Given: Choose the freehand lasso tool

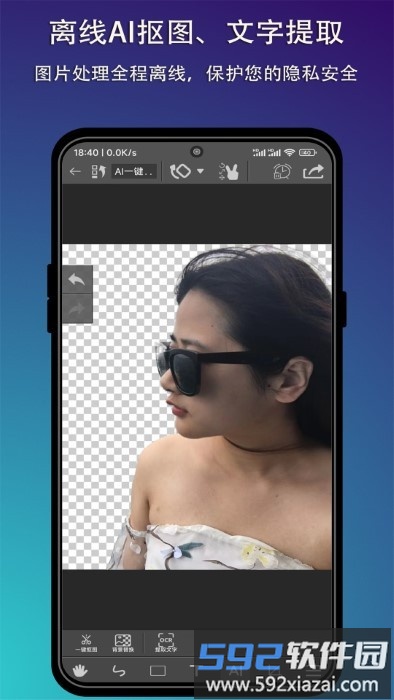Looking at the screenshot, I should (119, 671).
